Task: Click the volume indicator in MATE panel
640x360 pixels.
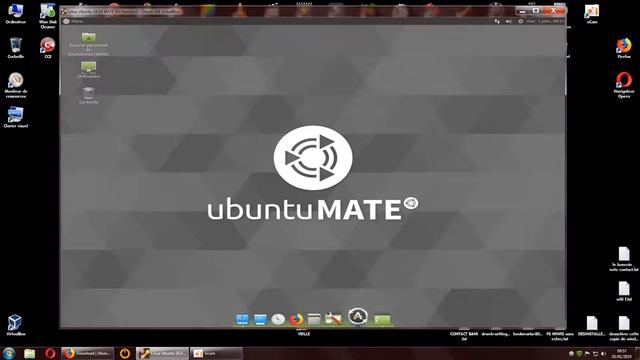Action: pyautogui.click(x=509, y=21)
